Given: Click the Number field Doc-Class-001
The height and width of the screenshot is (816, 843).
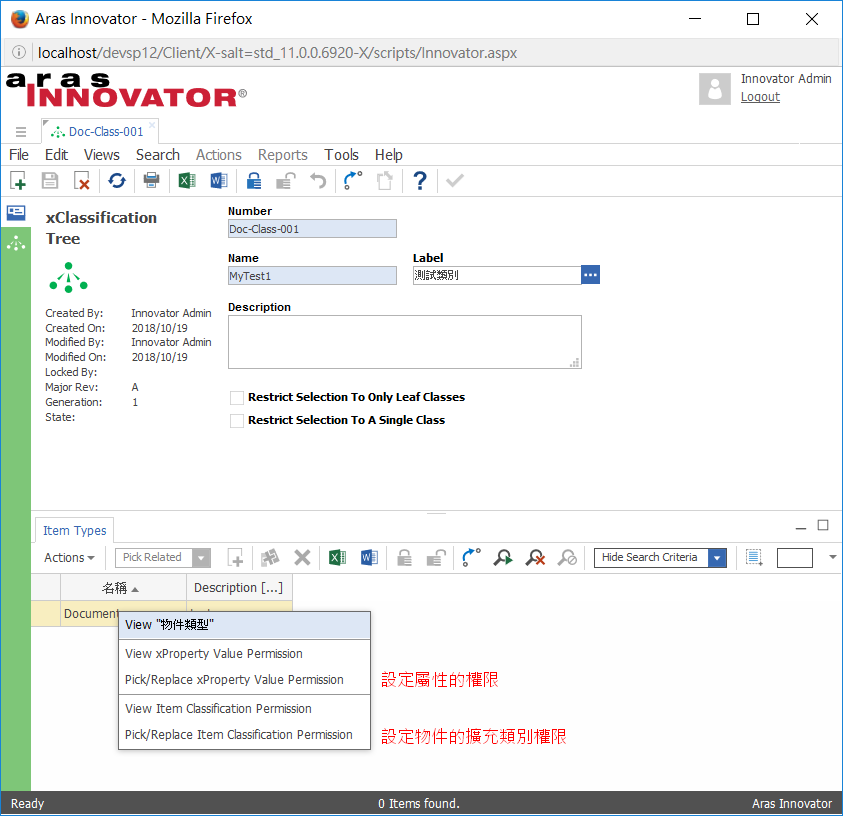Looking at the screenshot, I should (312, 228).
